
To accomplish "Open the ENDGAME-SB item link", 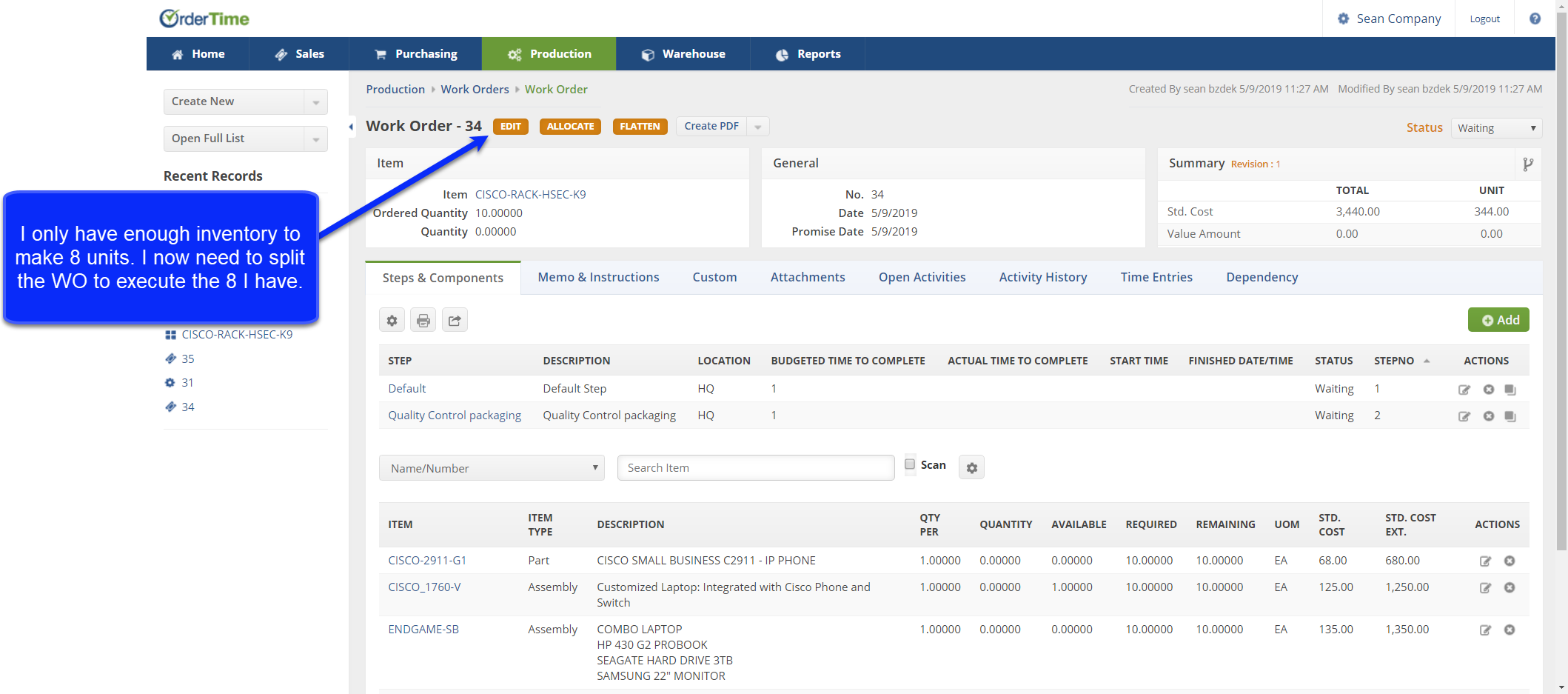I will 423,630.
